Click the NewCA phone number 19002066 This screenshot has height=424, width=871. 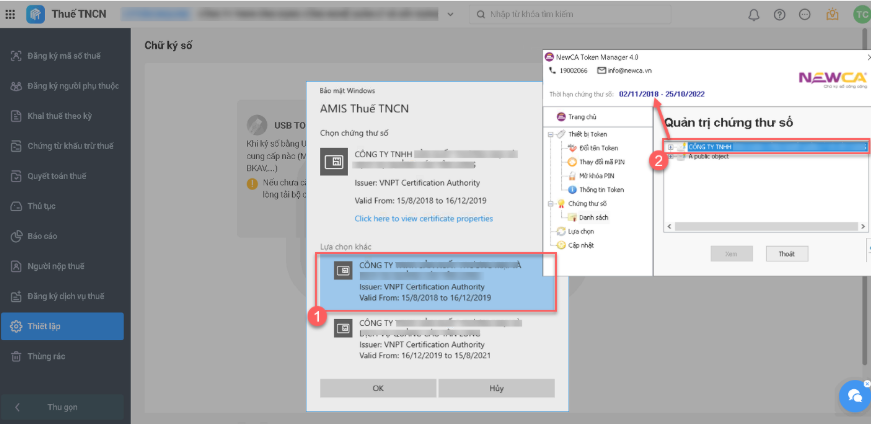point(573,71)
